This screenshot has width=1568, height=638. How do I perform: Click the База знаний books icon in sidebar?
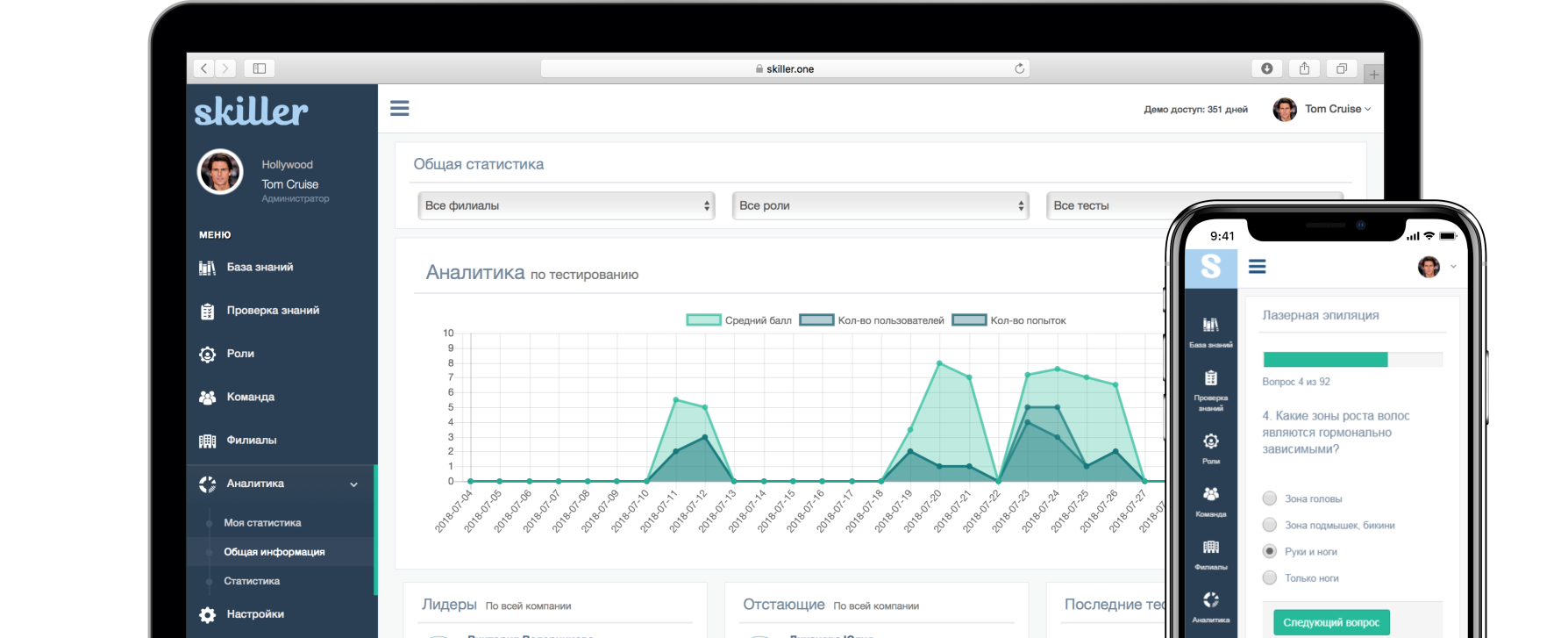pos(207,268)
